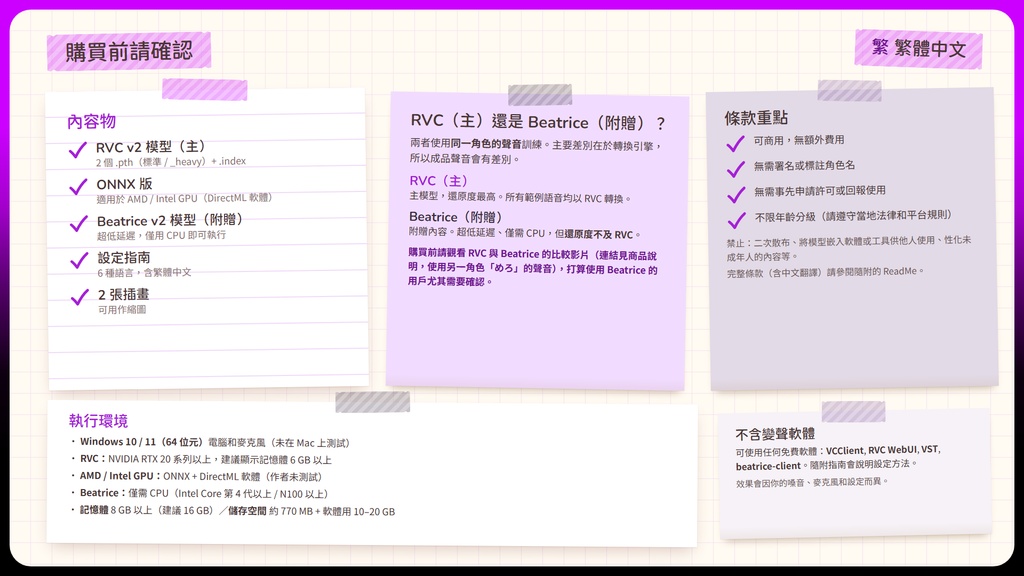Select the 2 張插畫 item text
The height and width of the screenshot is (576, 1024).
[x=123, y=295]
